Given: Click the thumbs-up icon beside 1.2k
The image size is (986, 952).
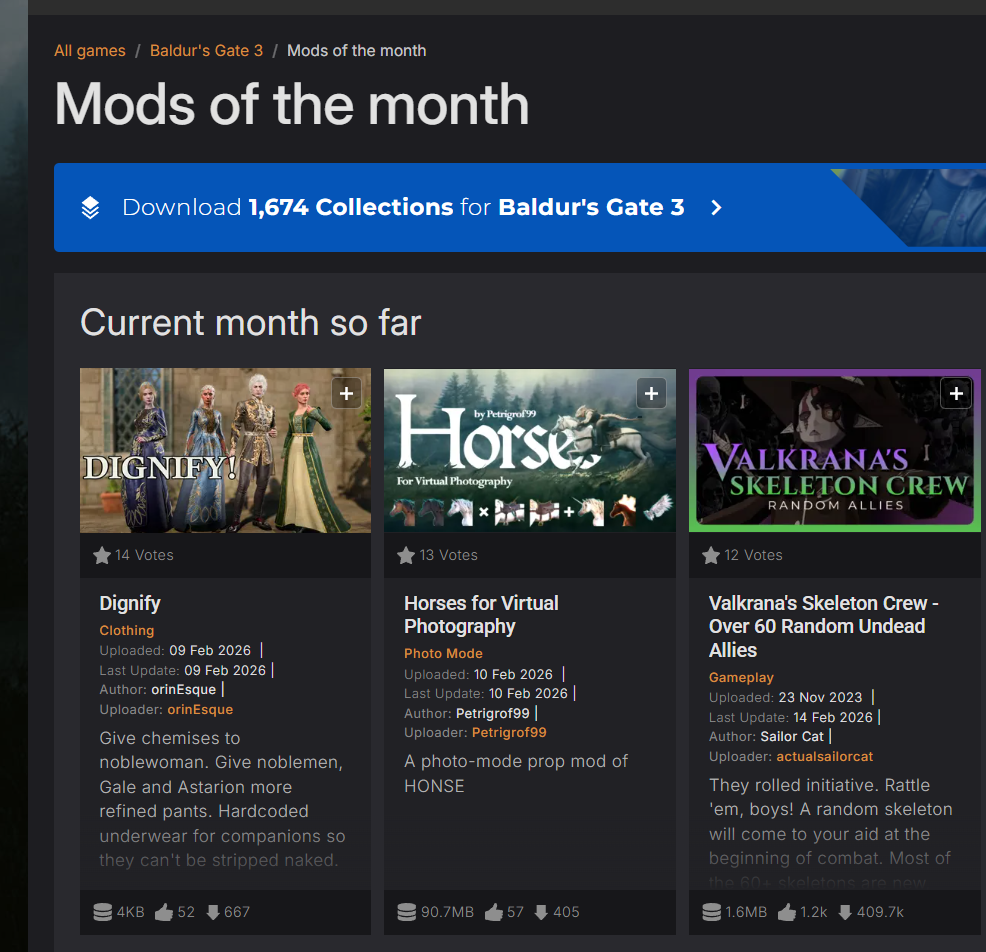Looking at the screenshot, I should [787, 912].
